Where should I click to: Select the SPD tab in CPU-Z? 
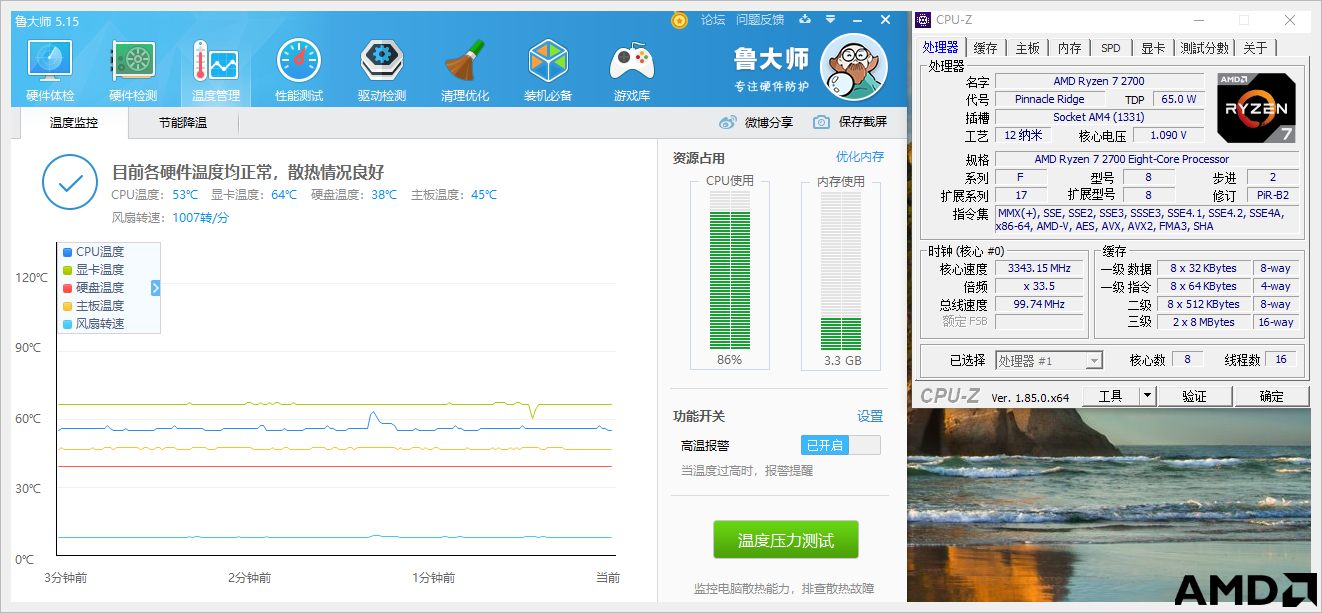pyautogui.click(x=1111, y=48)
